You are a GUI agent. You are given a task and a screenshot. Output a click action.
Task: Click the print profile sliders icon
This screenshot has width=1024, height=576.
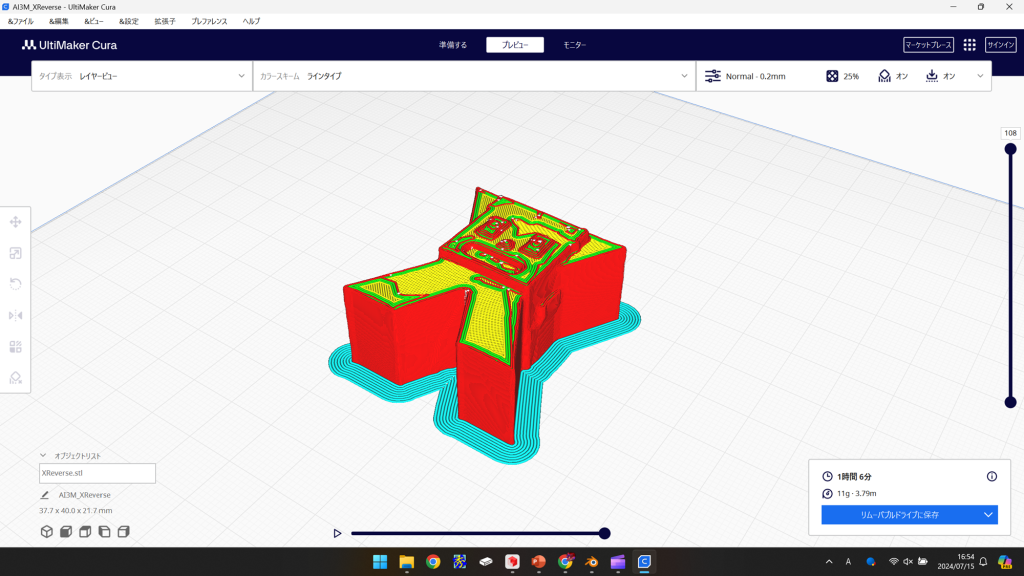point(712,76)
